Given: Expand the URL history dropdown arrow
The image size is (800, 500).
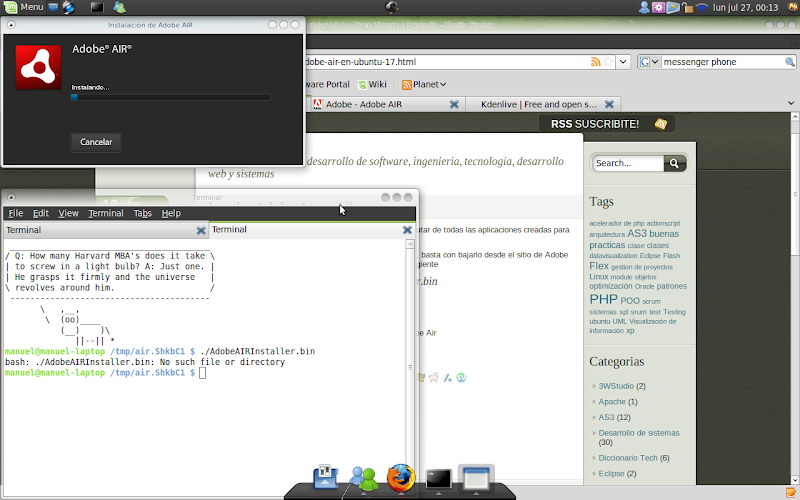Looking at the screenshot, I should [623, 62].
